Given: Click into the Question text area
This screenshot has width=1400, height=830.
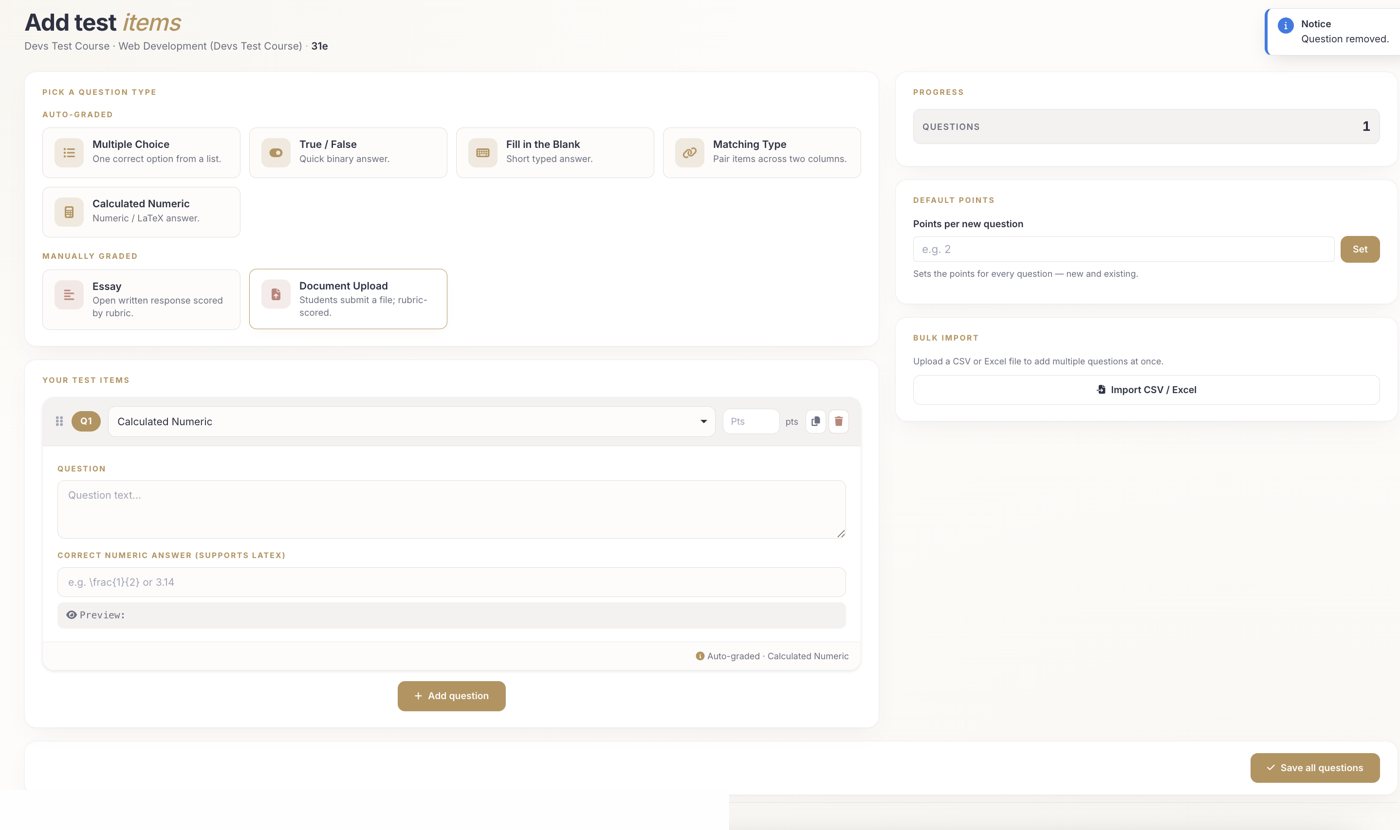Looking at the screenshot, I should coord(452,510).
